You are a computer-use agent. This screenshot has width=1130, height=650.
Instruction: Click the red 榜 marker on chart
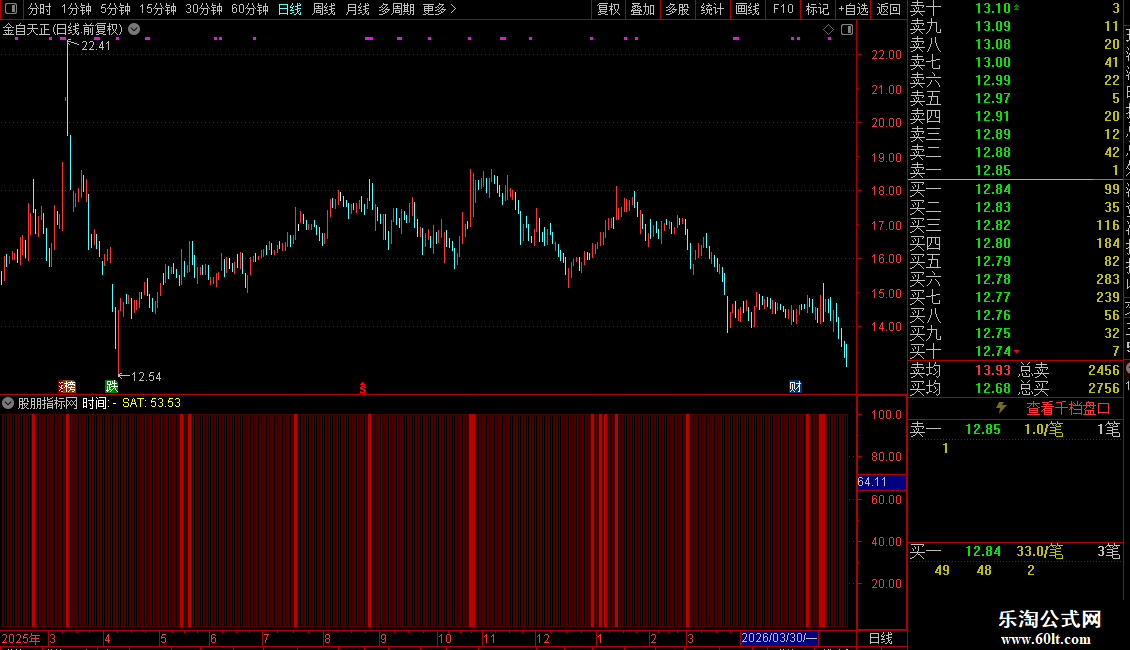[67, 387]
